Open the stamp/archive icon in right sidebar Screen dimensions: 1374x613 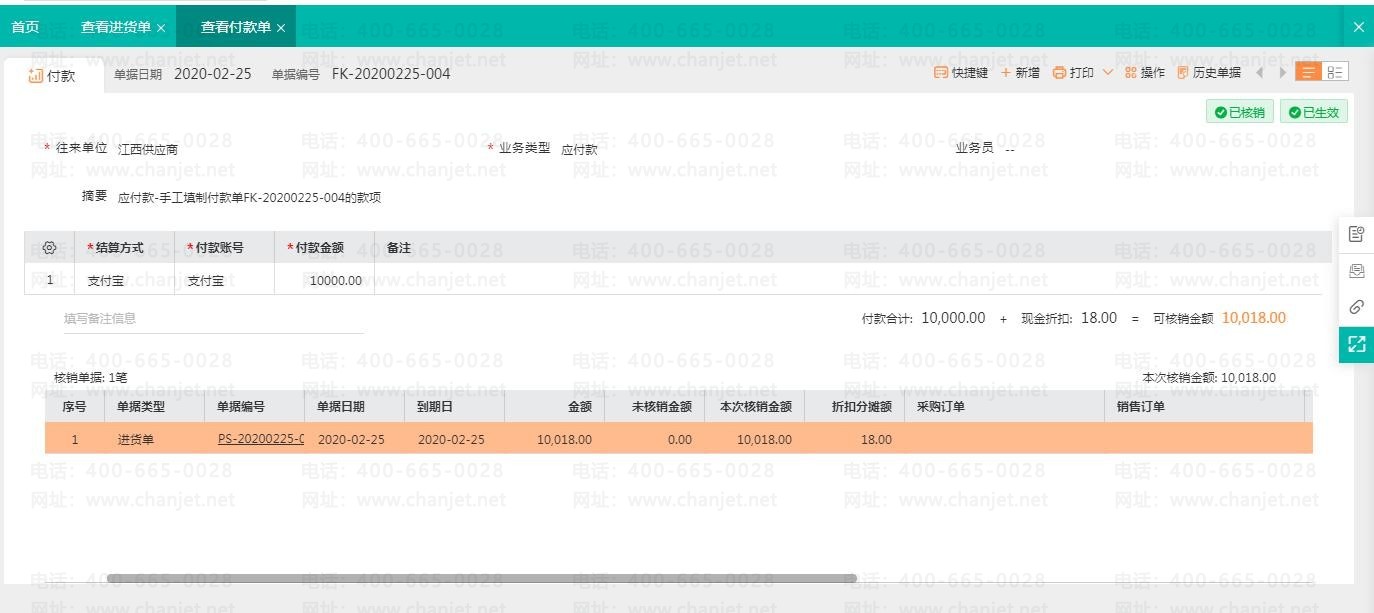(x=1356, y=271)
